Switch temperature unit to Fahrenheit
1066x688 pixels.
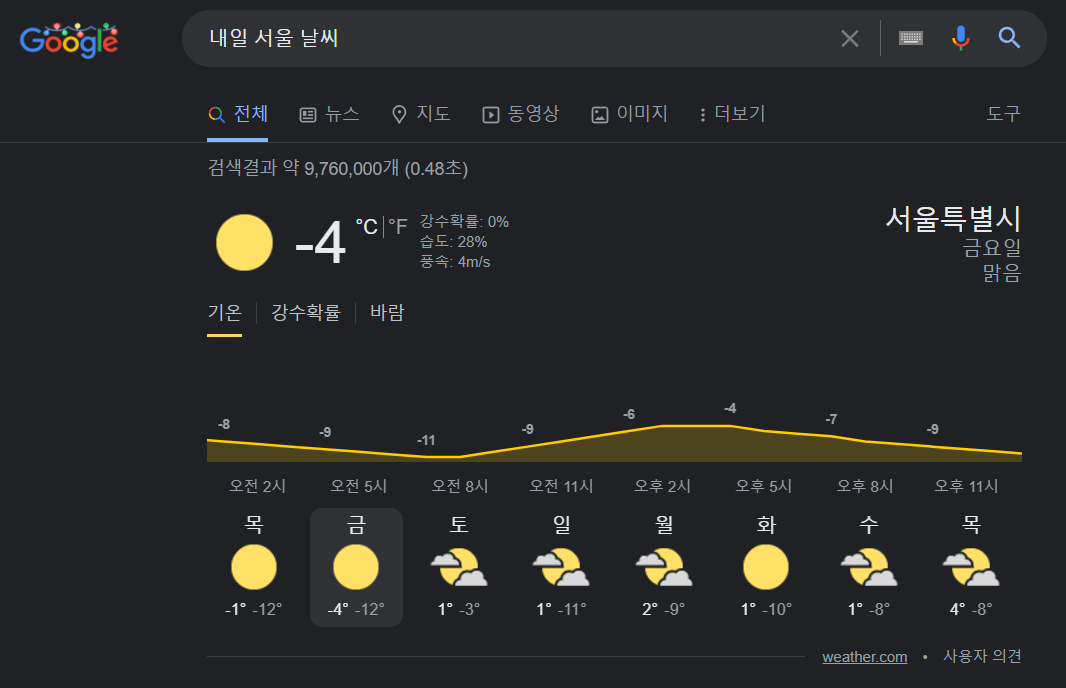(398, 227)
